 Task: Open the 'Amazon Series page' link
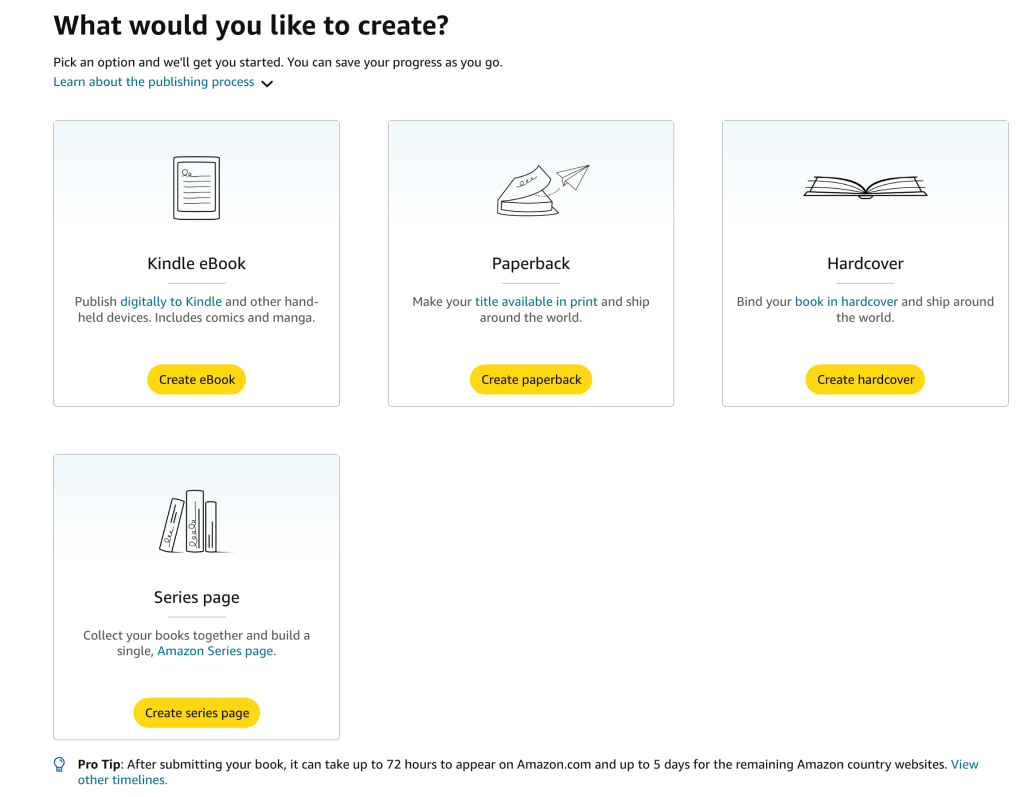click(215, 651)
